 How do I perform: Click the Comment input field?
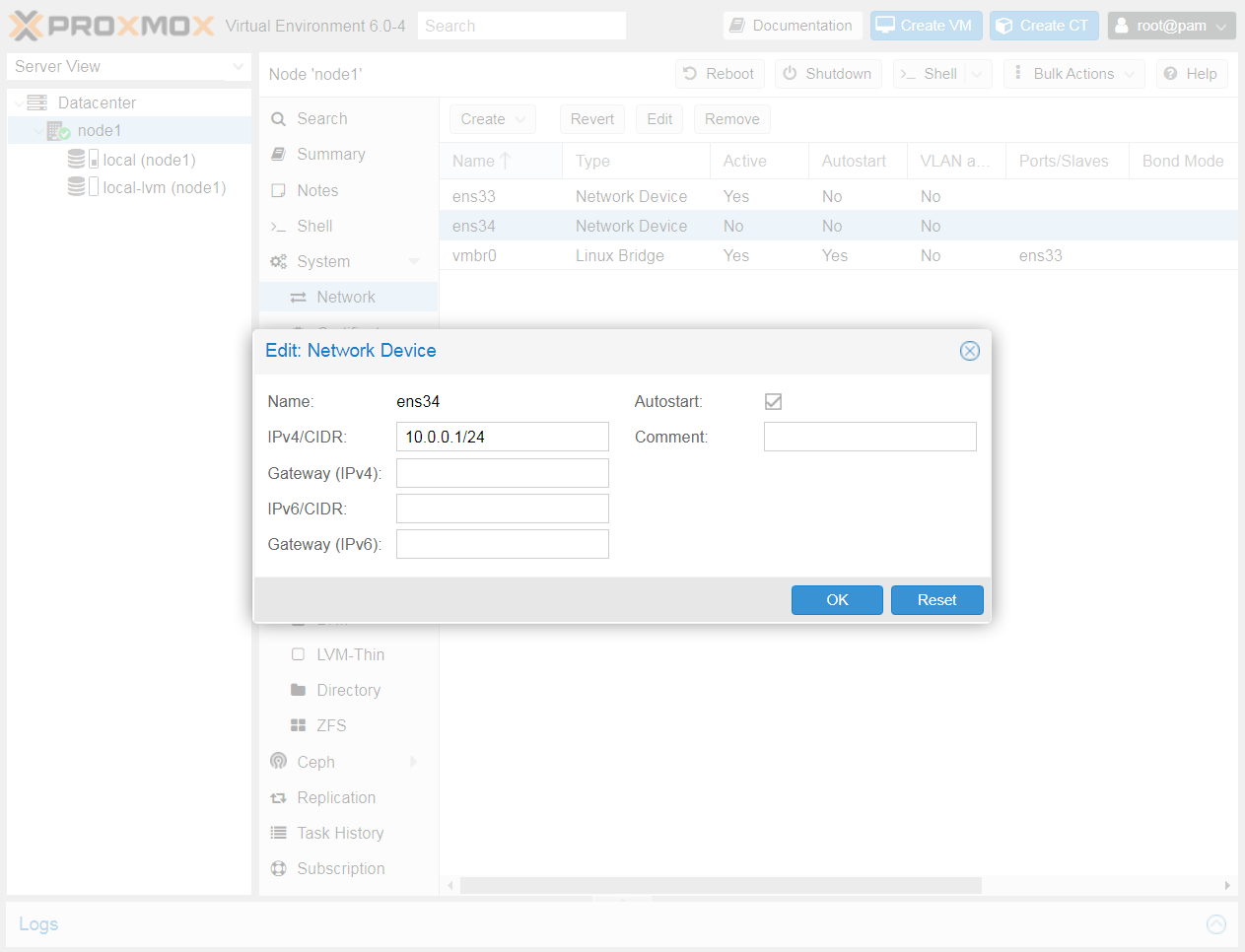point(870,437)
